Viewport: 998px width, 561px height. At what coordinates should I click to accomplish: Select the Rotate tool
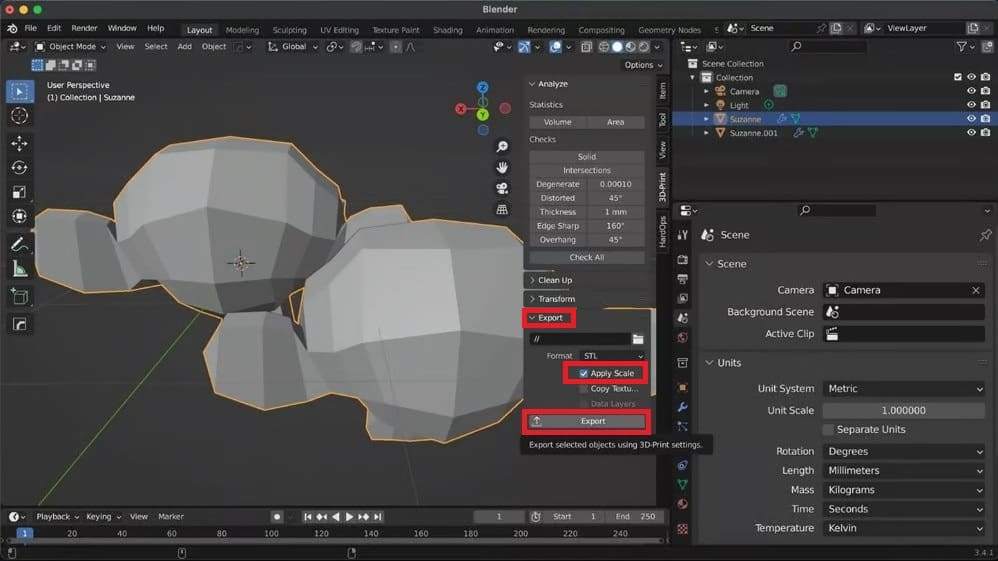20,167
